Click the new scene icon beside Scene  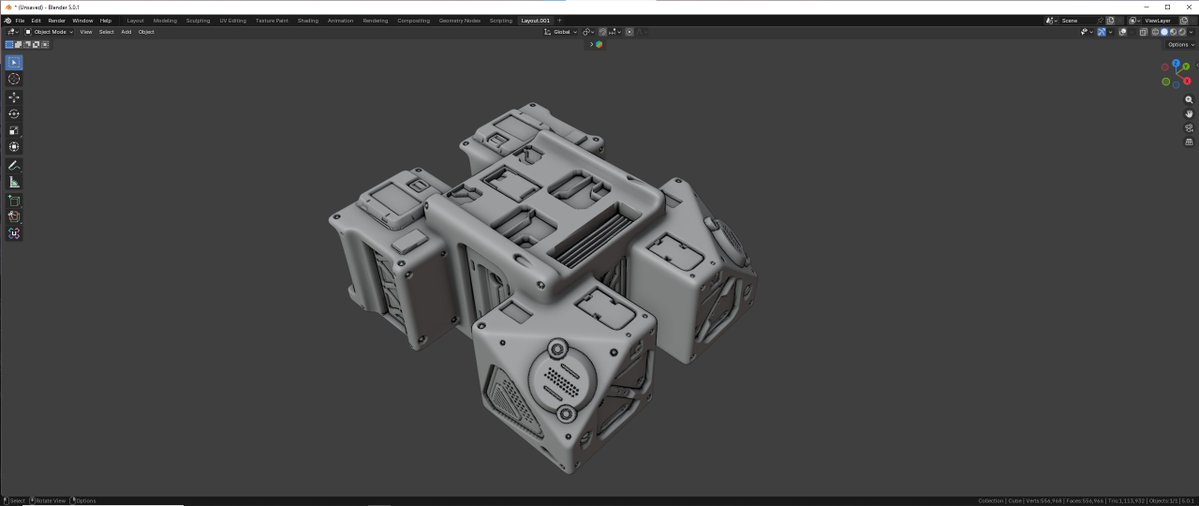(x=1110, y=20)
